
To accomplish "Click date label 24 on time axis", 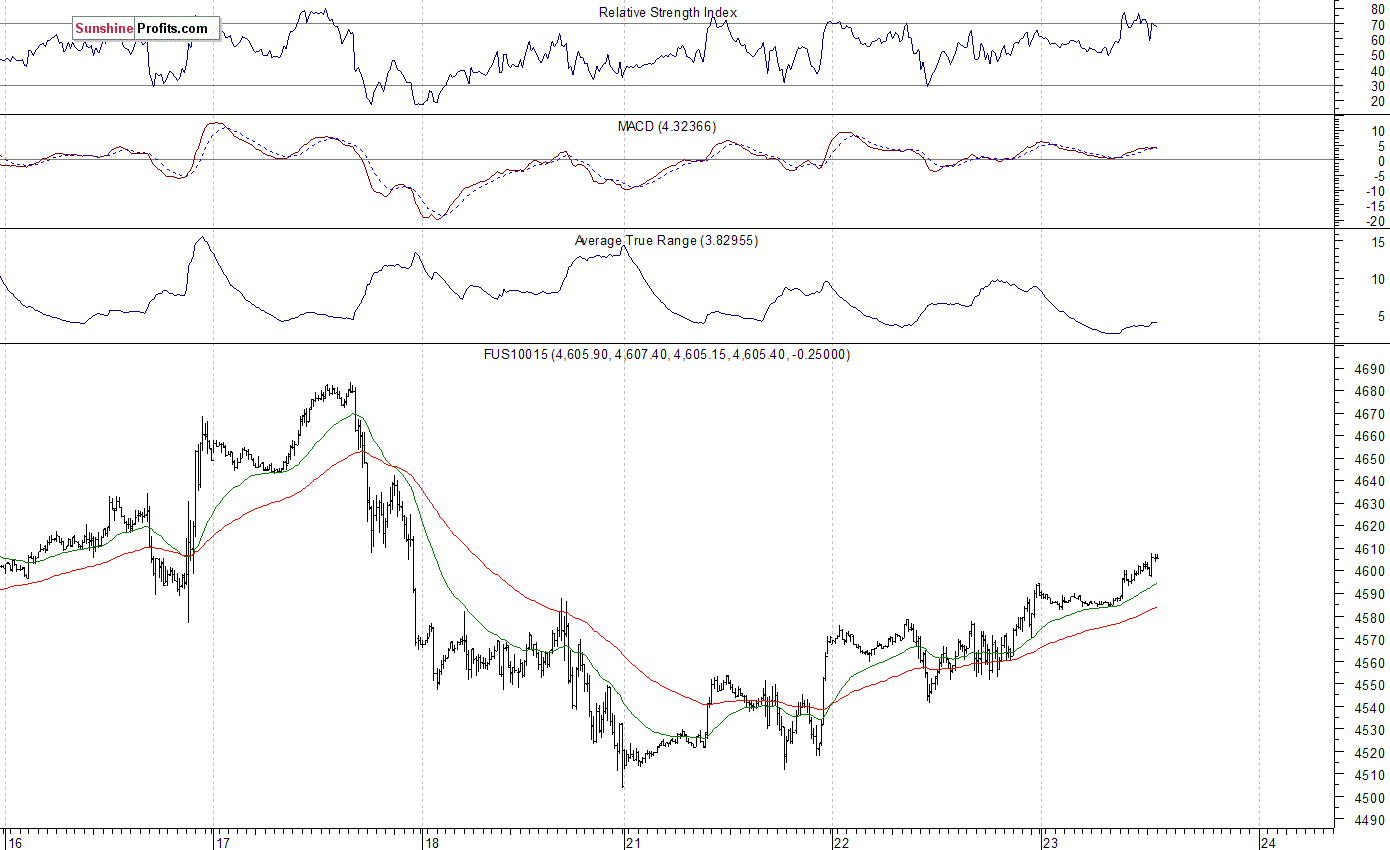I will point(1269,842).
